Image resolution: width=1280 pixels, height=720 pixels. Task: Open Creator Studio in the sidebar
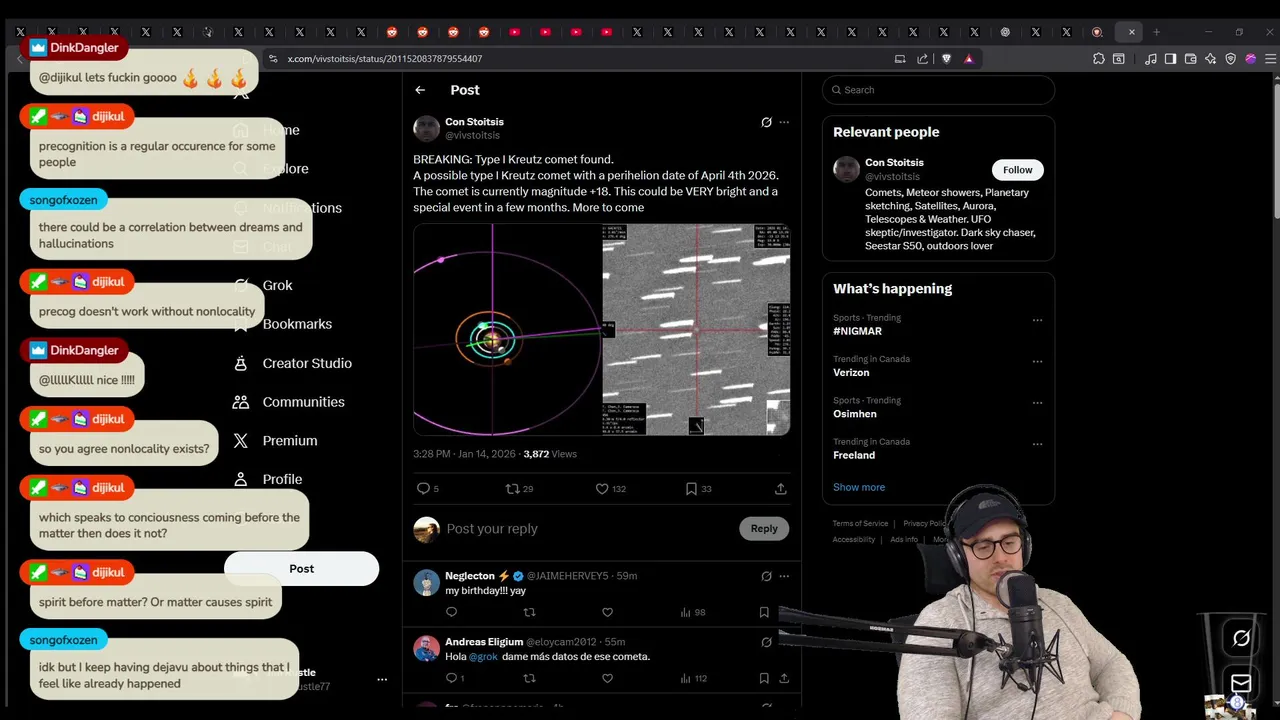click(x=292, y=363)
